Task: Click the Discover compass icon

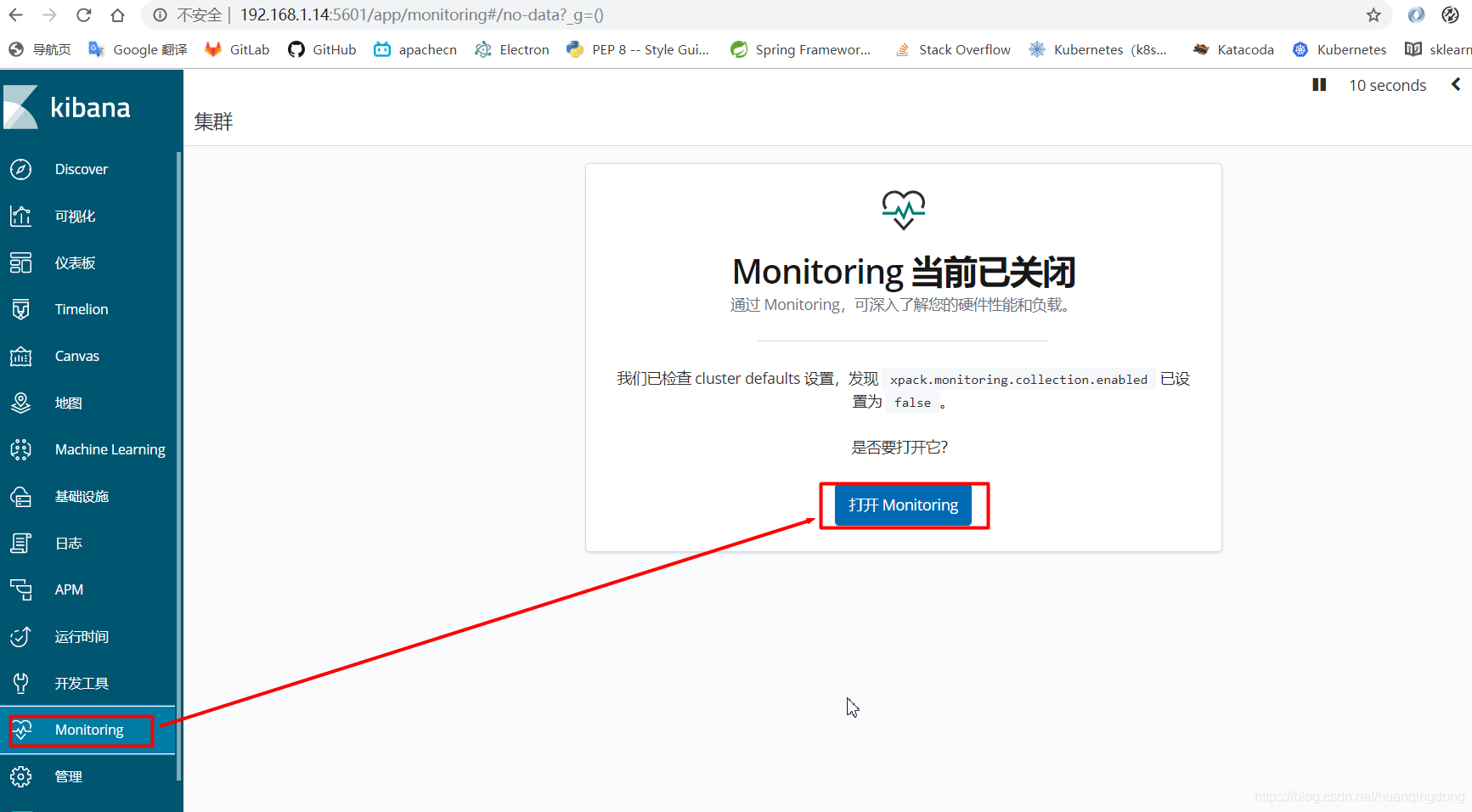Action: [x=20, y=169]
